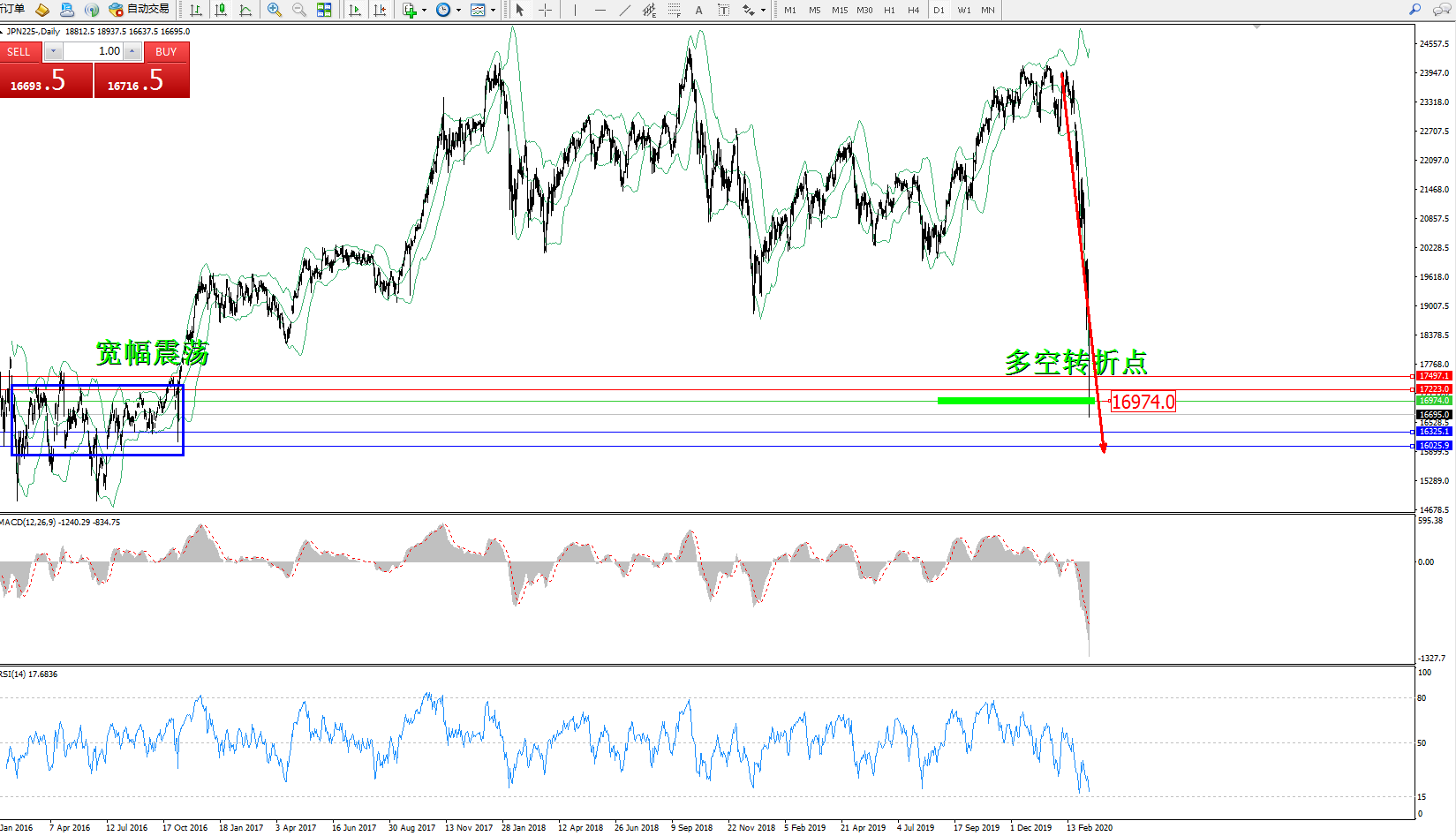Viewport: 1456px width, 836px height.
Task: Select the Crosshair tool
Action: click(546, 10)
